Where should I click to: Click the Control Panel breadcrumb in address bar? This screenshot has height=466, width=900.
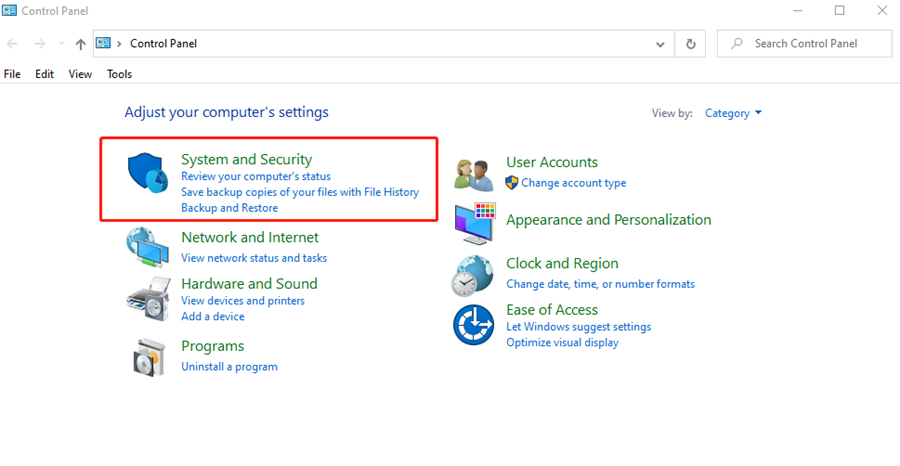coord(164,44)
